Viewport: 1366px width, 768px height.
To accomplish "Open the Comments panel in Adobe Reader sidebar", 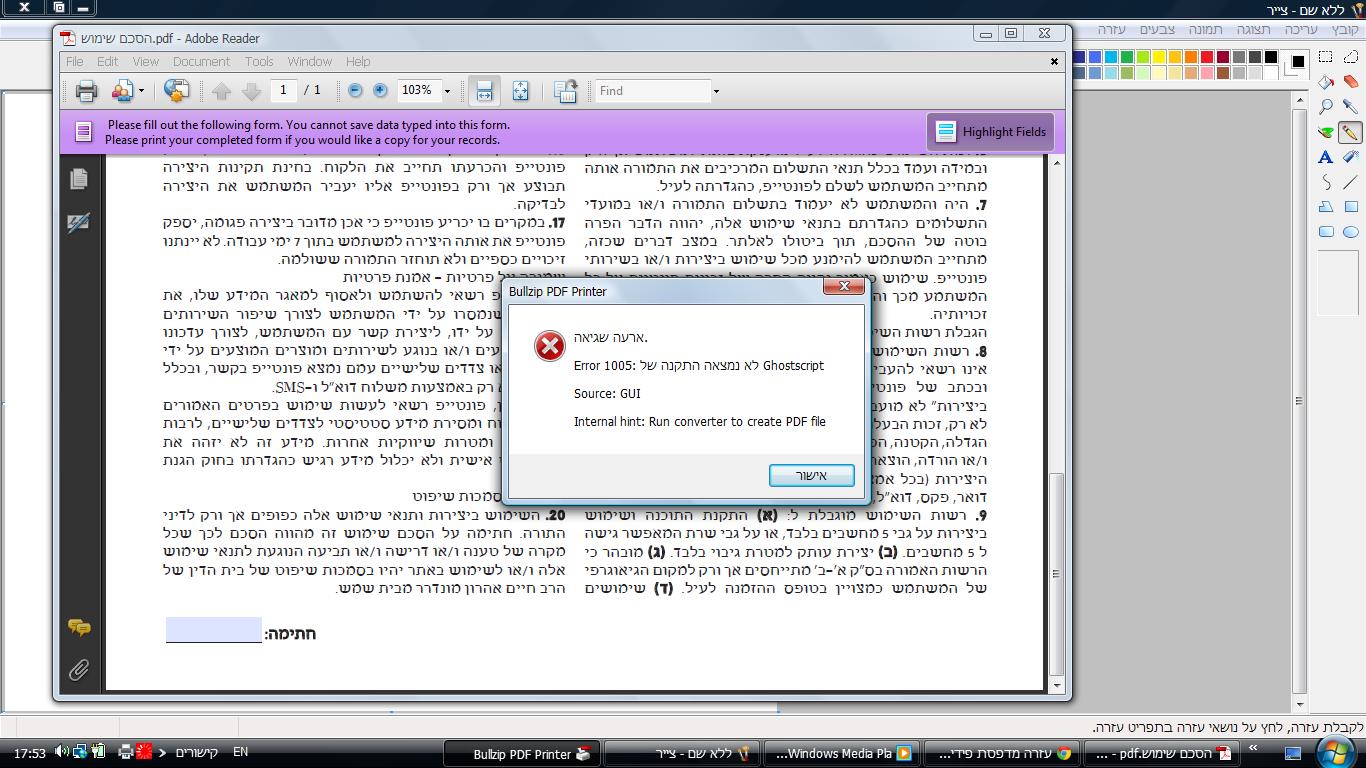I will [x=79, y=627].
